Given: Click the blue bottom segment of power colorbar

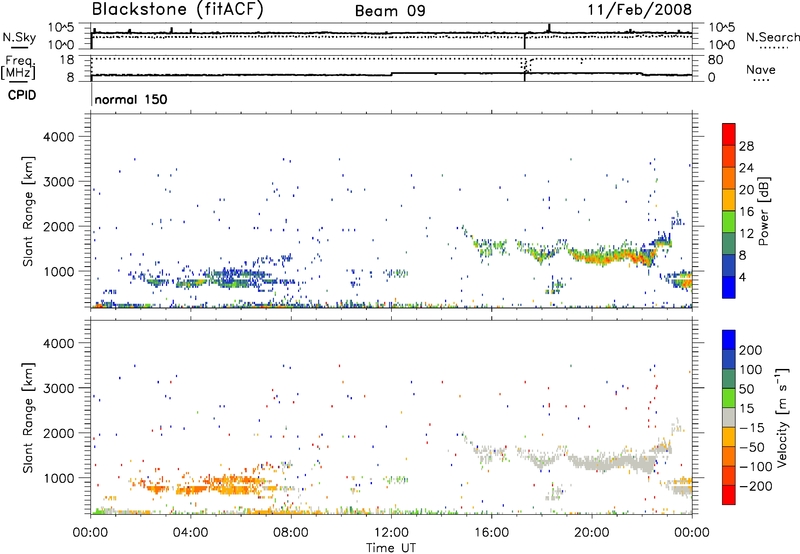Looking at the screenshot, I should (729, 287).
